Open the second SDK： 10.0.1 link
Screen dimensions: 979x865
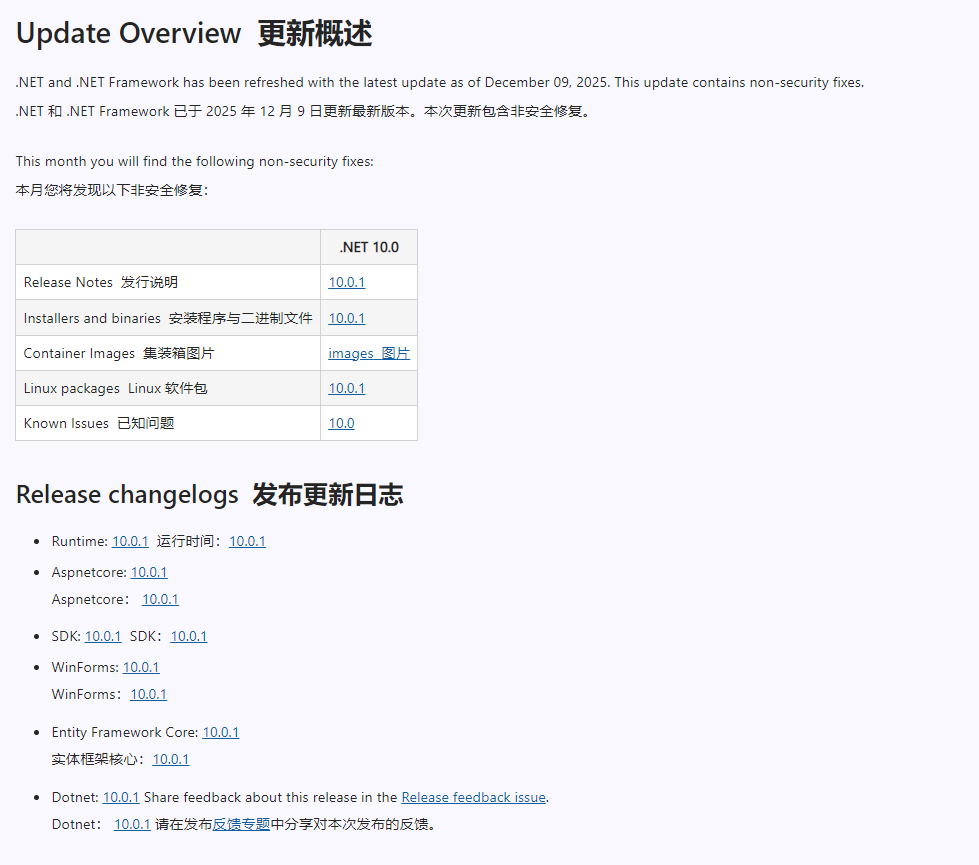pyautogui.click(x=189, y=636)
